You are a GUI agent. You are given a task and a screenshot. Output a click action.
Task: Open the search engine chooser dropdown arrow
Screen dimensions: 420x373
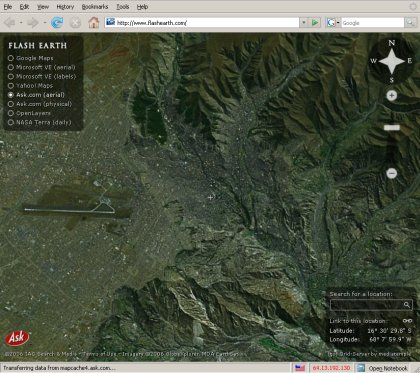pos(338,23)
